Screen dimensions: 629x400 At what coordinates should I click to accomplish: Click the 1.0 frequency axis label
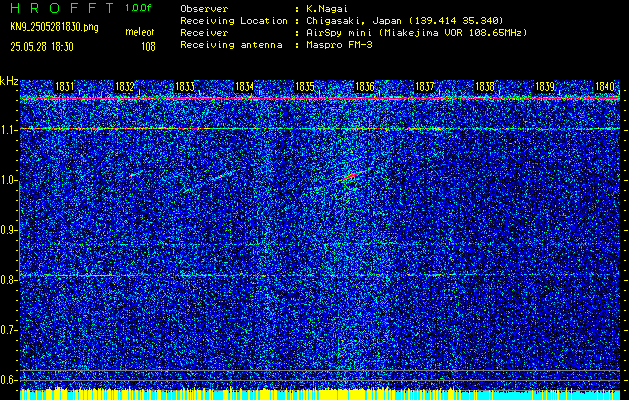(x=9, y=181)
